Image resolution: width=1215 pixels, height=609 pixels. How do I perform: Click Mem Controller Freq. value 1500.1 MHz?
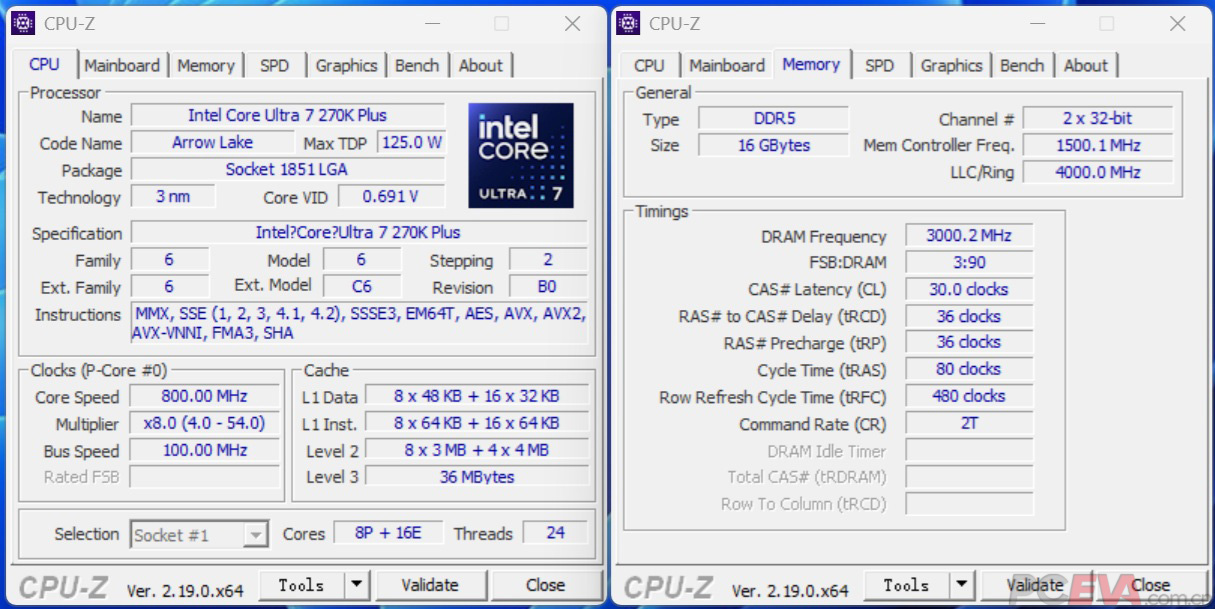pyautogui.click(x=1097, y=145)
